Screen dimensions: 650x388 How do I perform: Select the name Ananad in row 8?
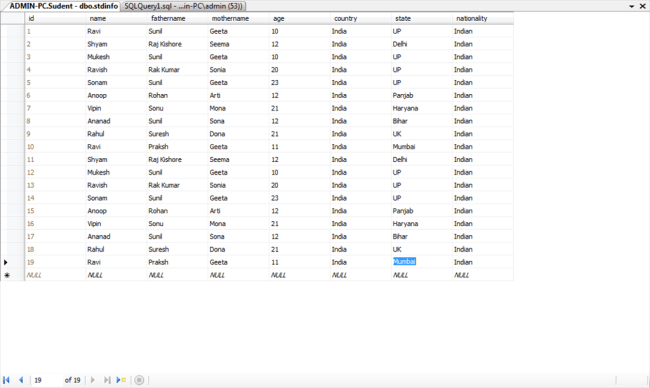(116, 121)
